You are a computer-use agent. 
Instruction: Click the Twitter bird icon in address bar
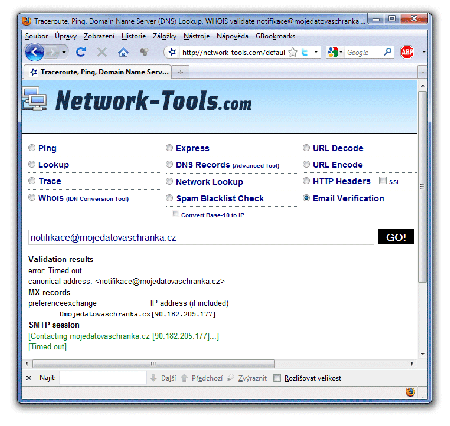[305, 52]
